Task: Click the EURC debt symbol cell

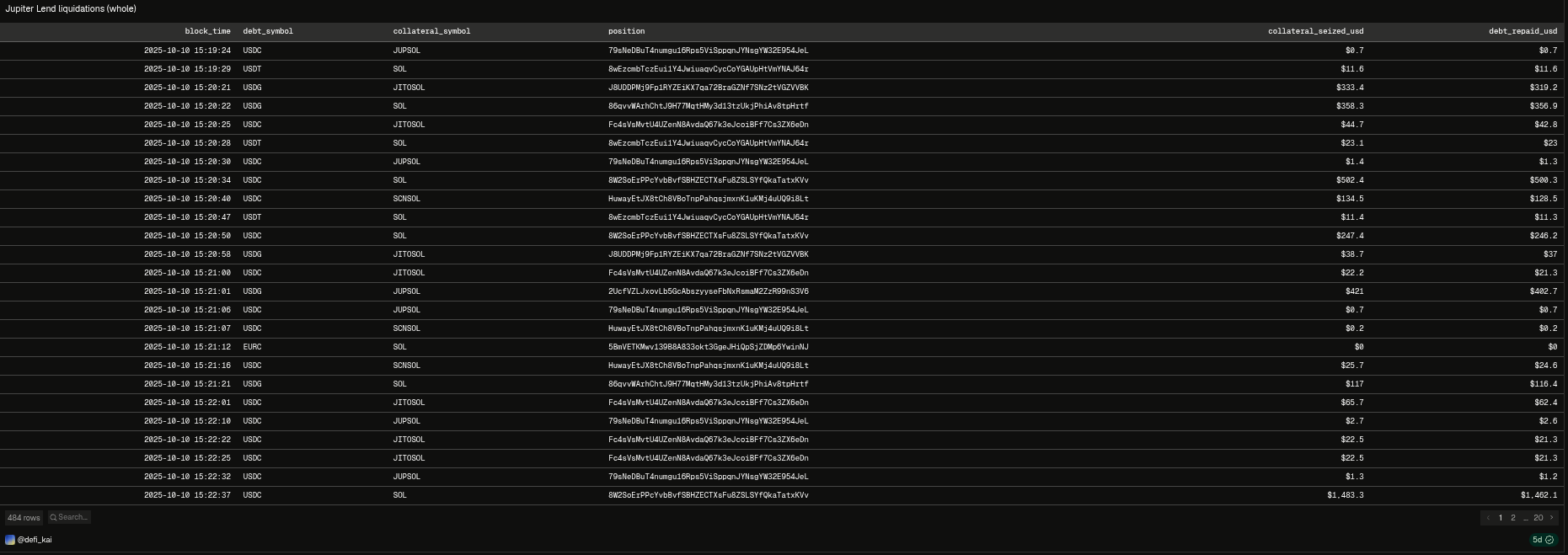Action: (x=252, y=347)
